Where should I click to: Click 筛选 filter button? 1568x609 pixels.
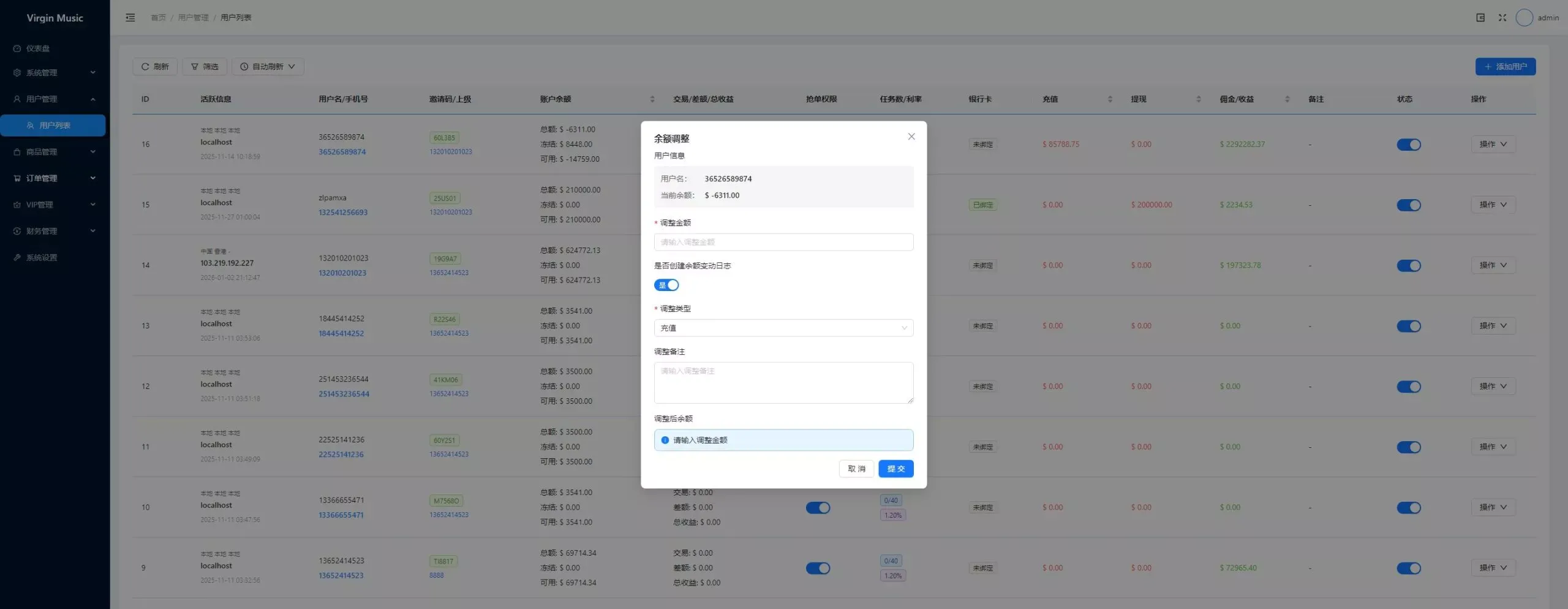point(205,67)
